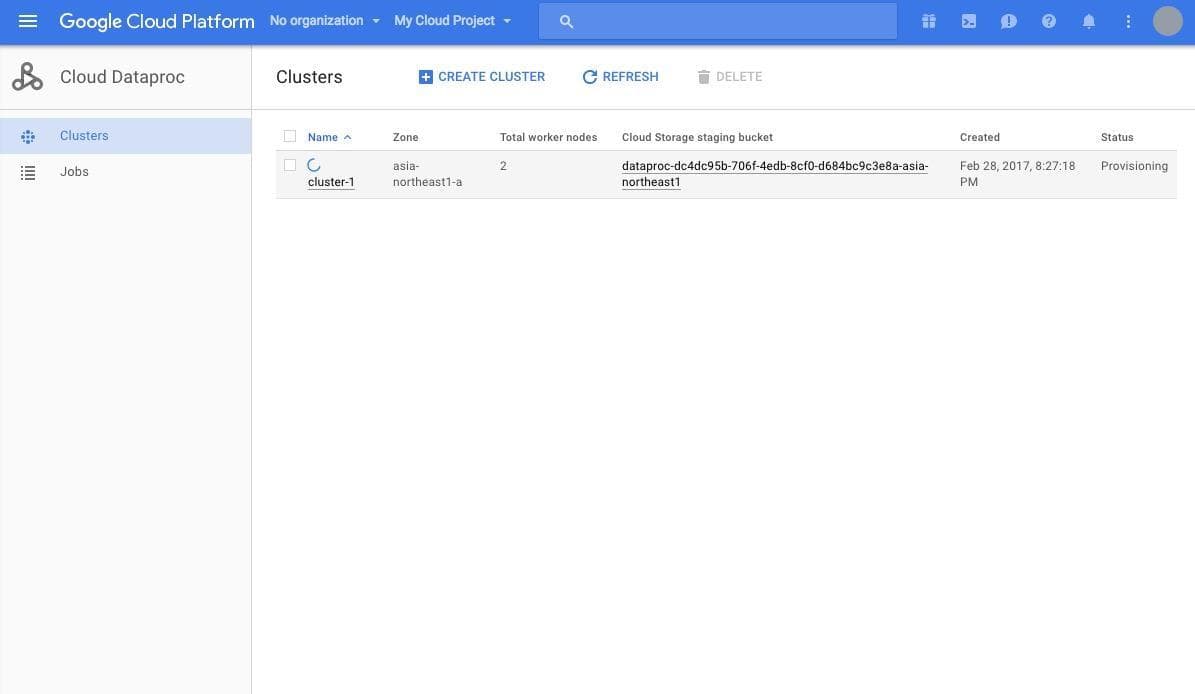Screen dimensions: 1195x694
Task: Click the worker nodes value 2
Action: click(x=503, y=165)
